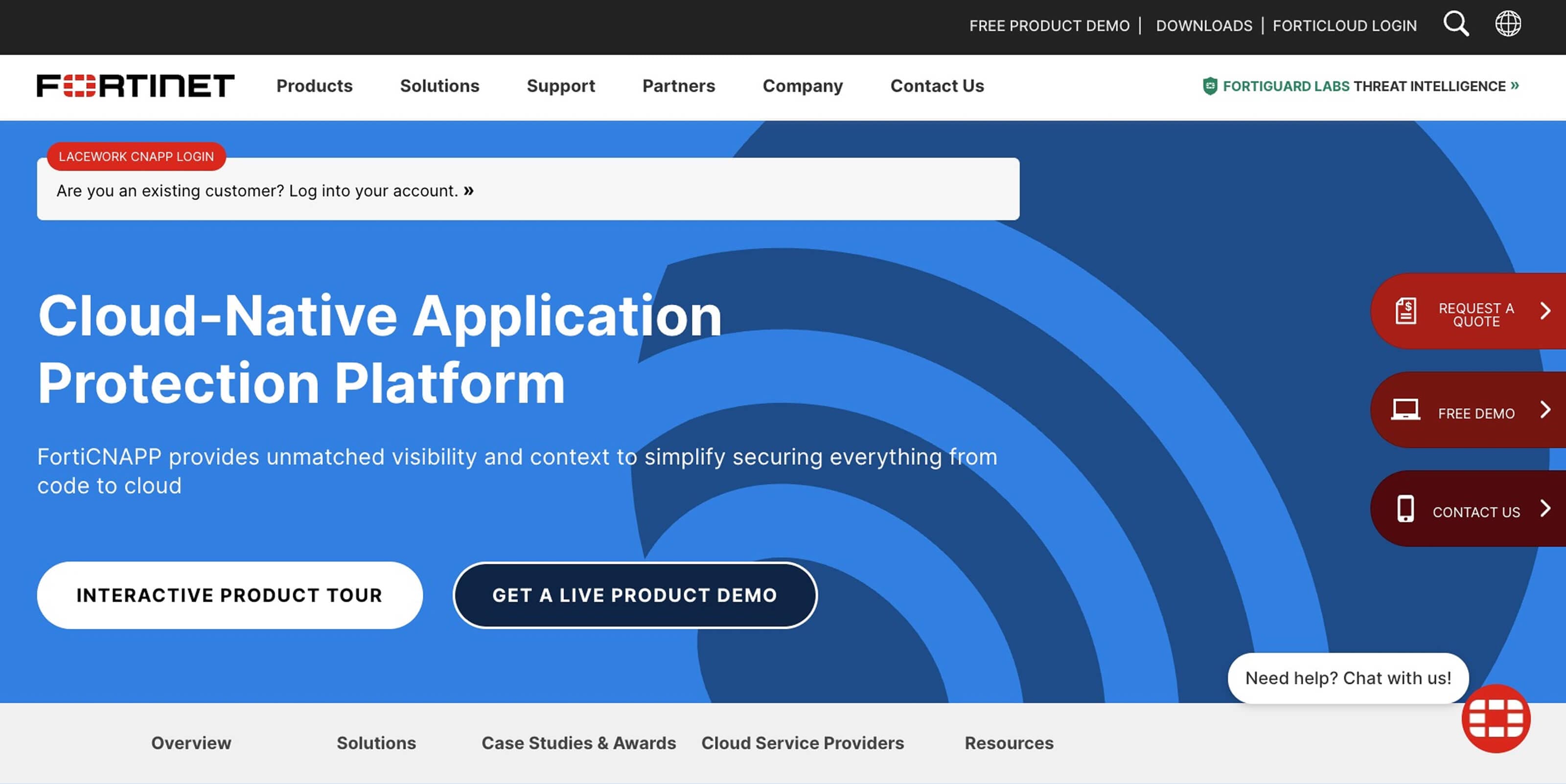The height and width of the screenshot is (784, 1566).
Task: Click the FortiGuard Labs shield icon
Action: point(1210,86)
